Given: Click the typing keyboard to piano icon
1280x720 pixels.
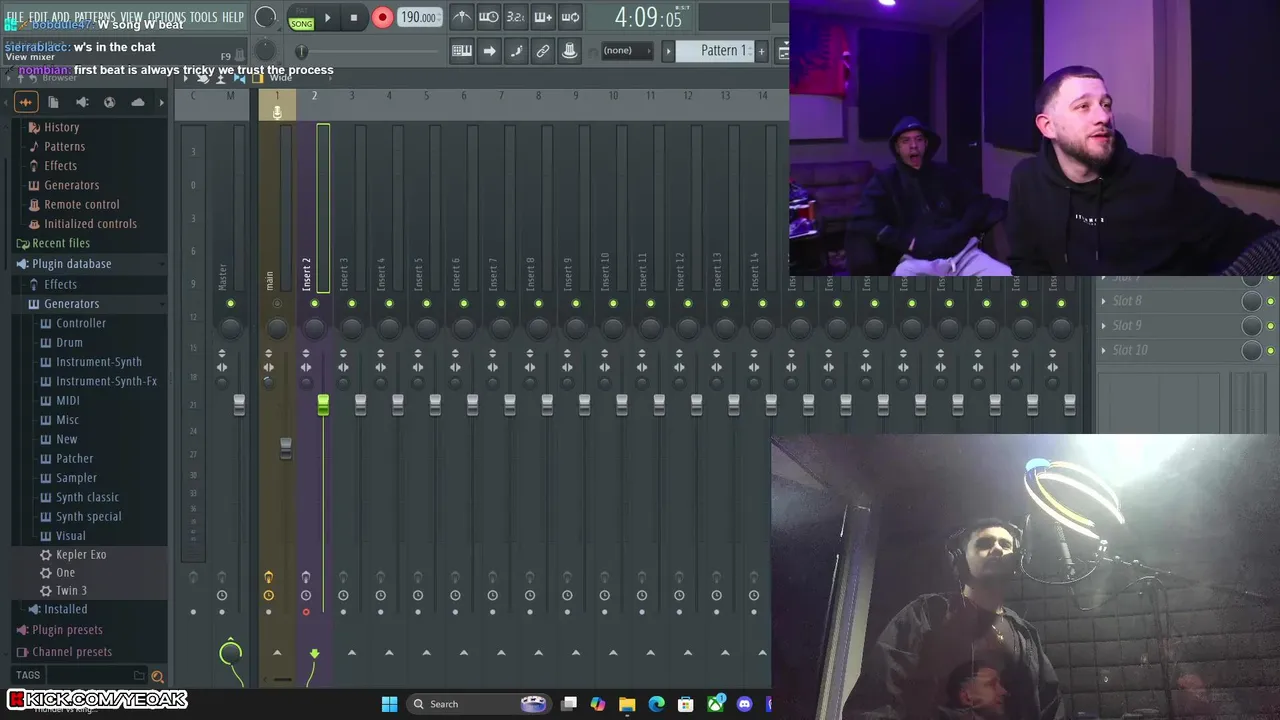Looking at the screenshot, I should 462,51.
